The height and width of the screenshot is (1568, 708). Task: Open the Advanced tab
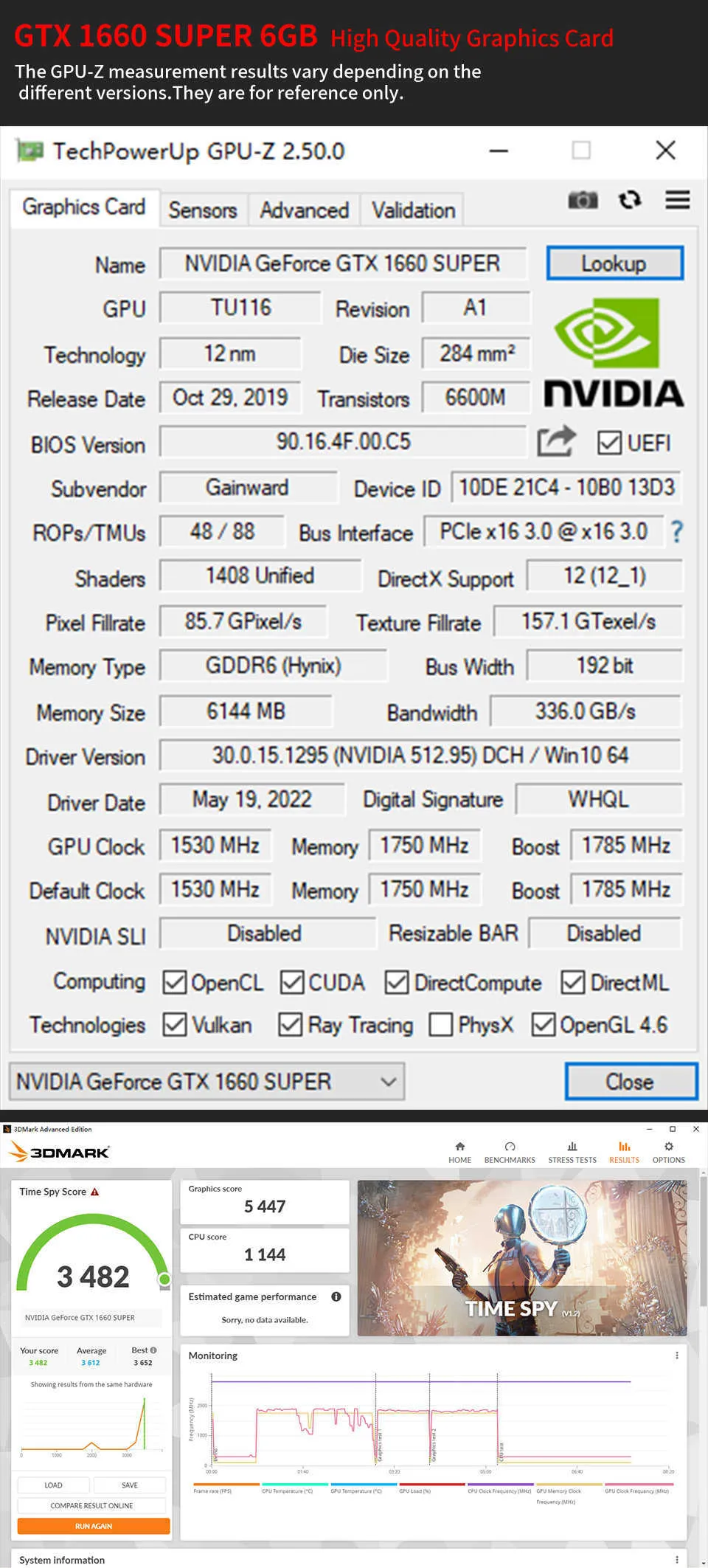tap(304, 210)
